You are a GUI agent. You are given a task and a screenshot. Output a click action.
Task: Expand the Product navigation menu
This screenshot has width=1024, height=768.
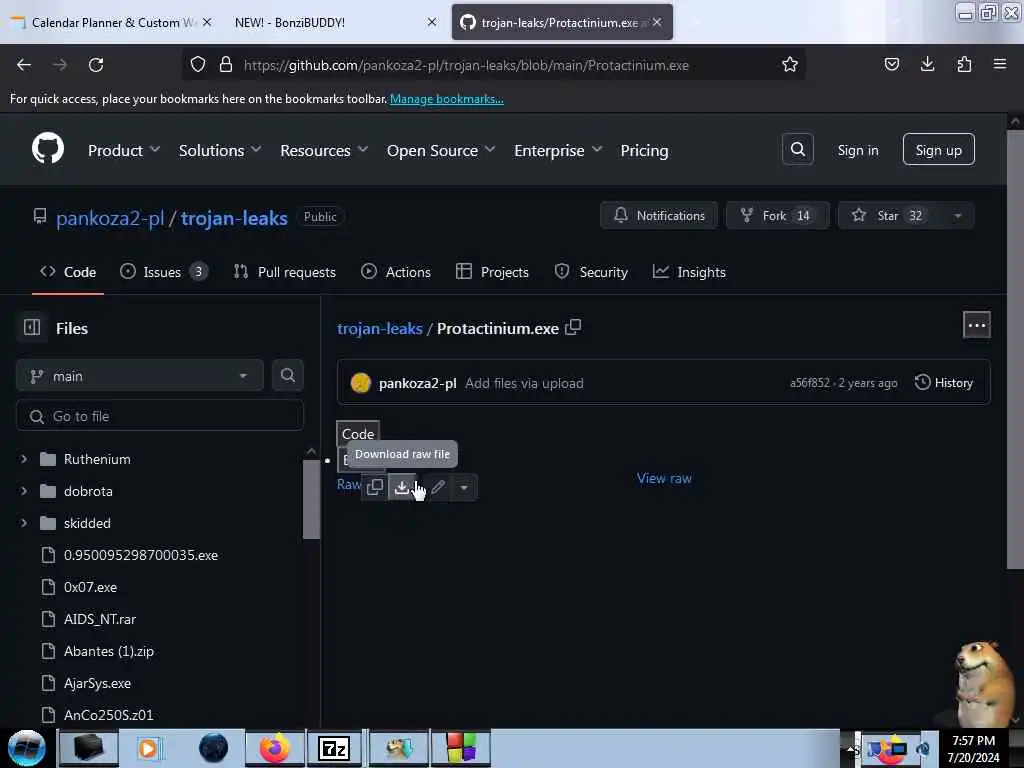124,150
